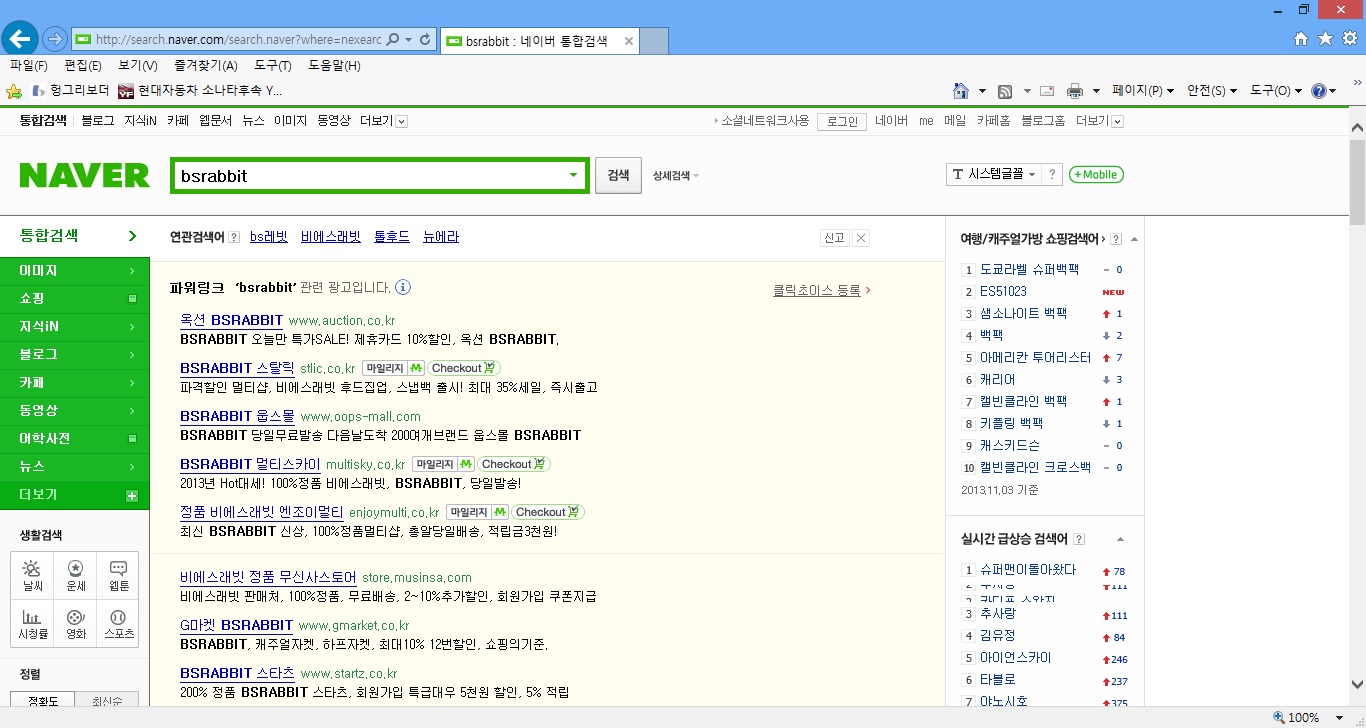Open the 웹툰 webtoon icon
Screen dimensions: 1366x728
coord(118,575)
